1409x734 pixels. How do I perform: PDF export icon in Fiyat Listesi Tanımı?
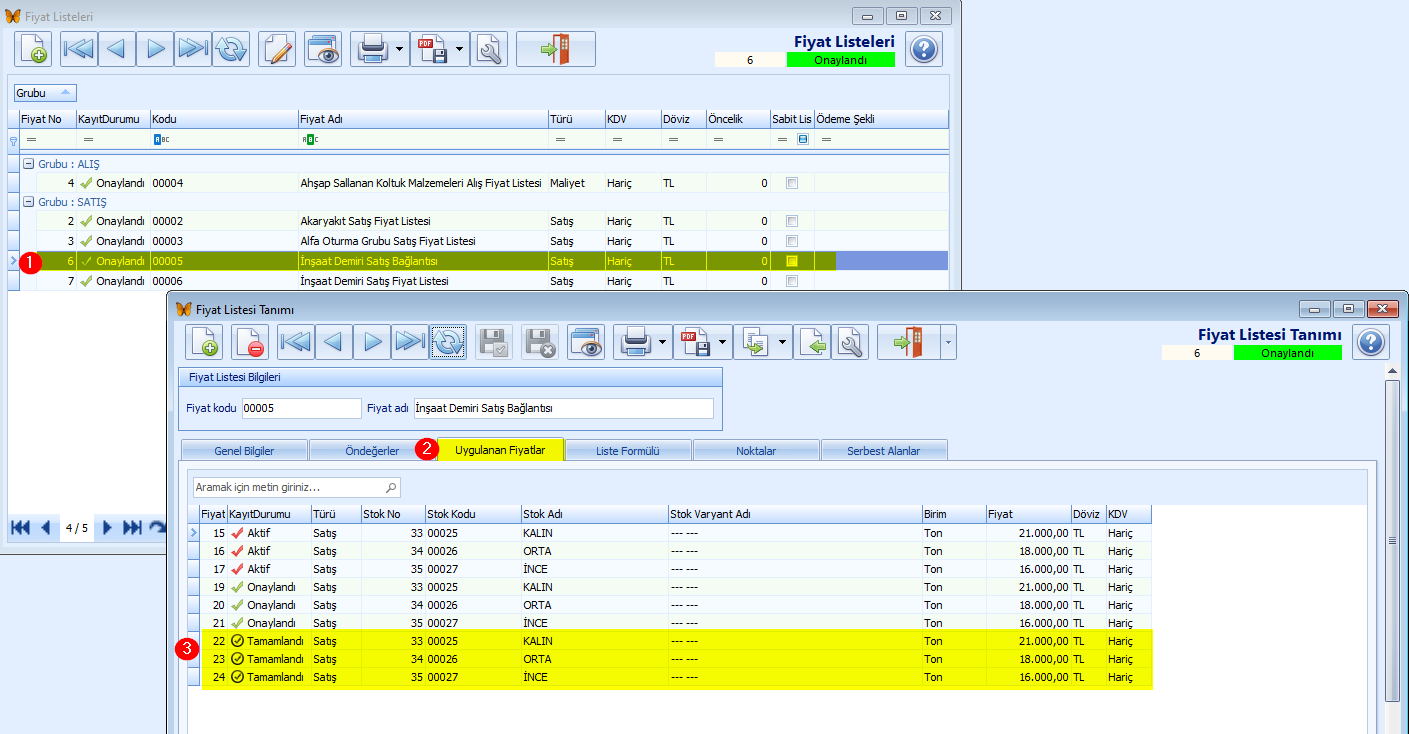(x=695, y=342)
